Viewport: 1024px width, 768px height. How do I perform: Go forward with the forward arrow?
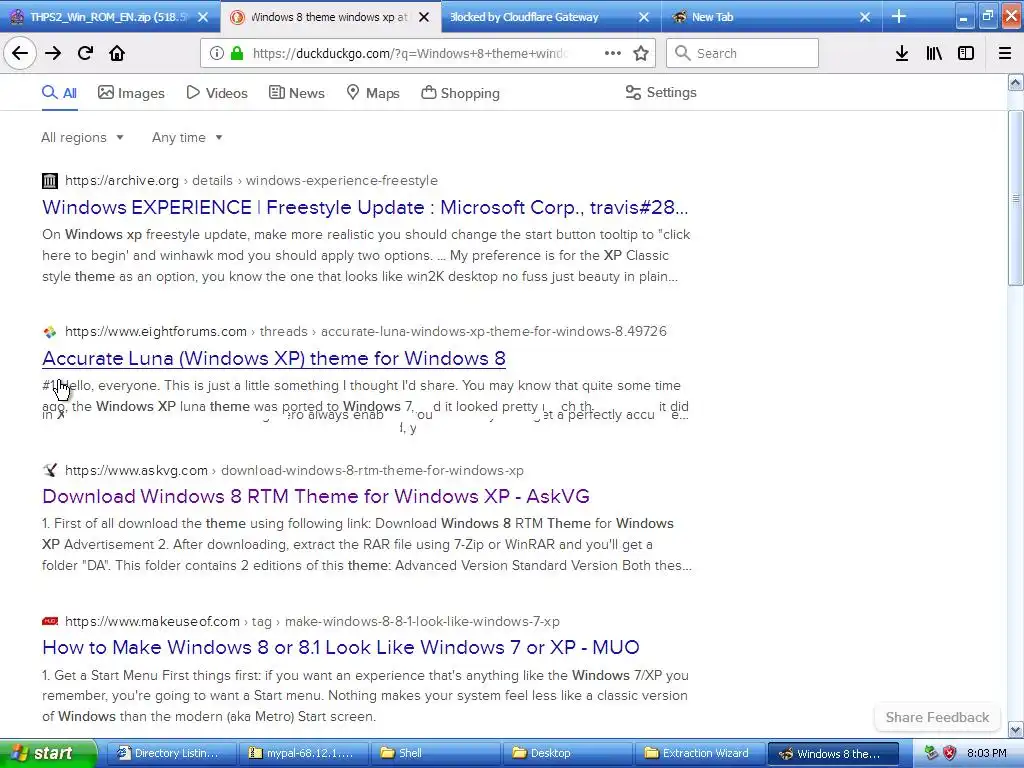(53, 53)
